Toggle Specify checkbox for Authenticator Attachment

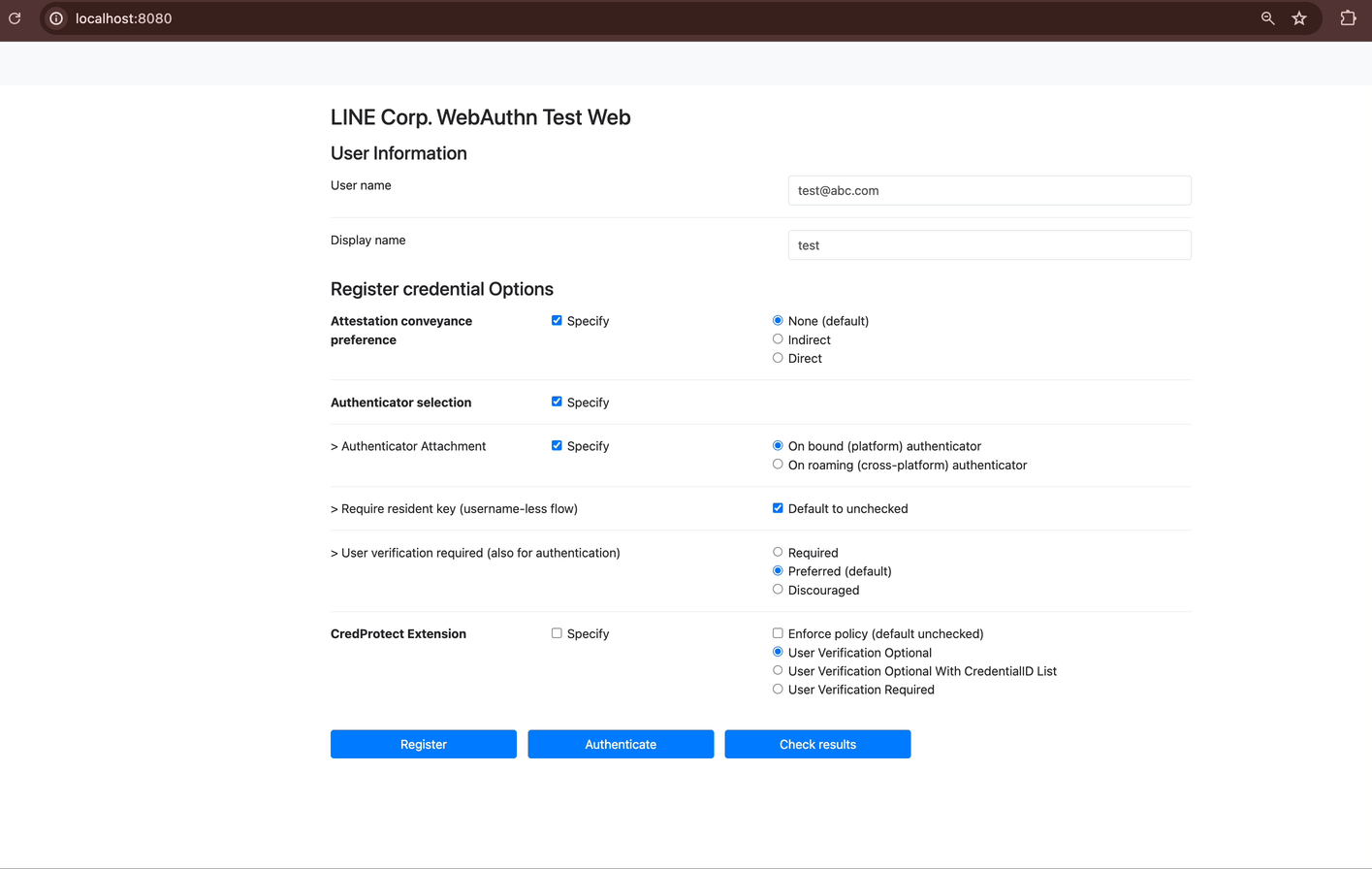557,446
